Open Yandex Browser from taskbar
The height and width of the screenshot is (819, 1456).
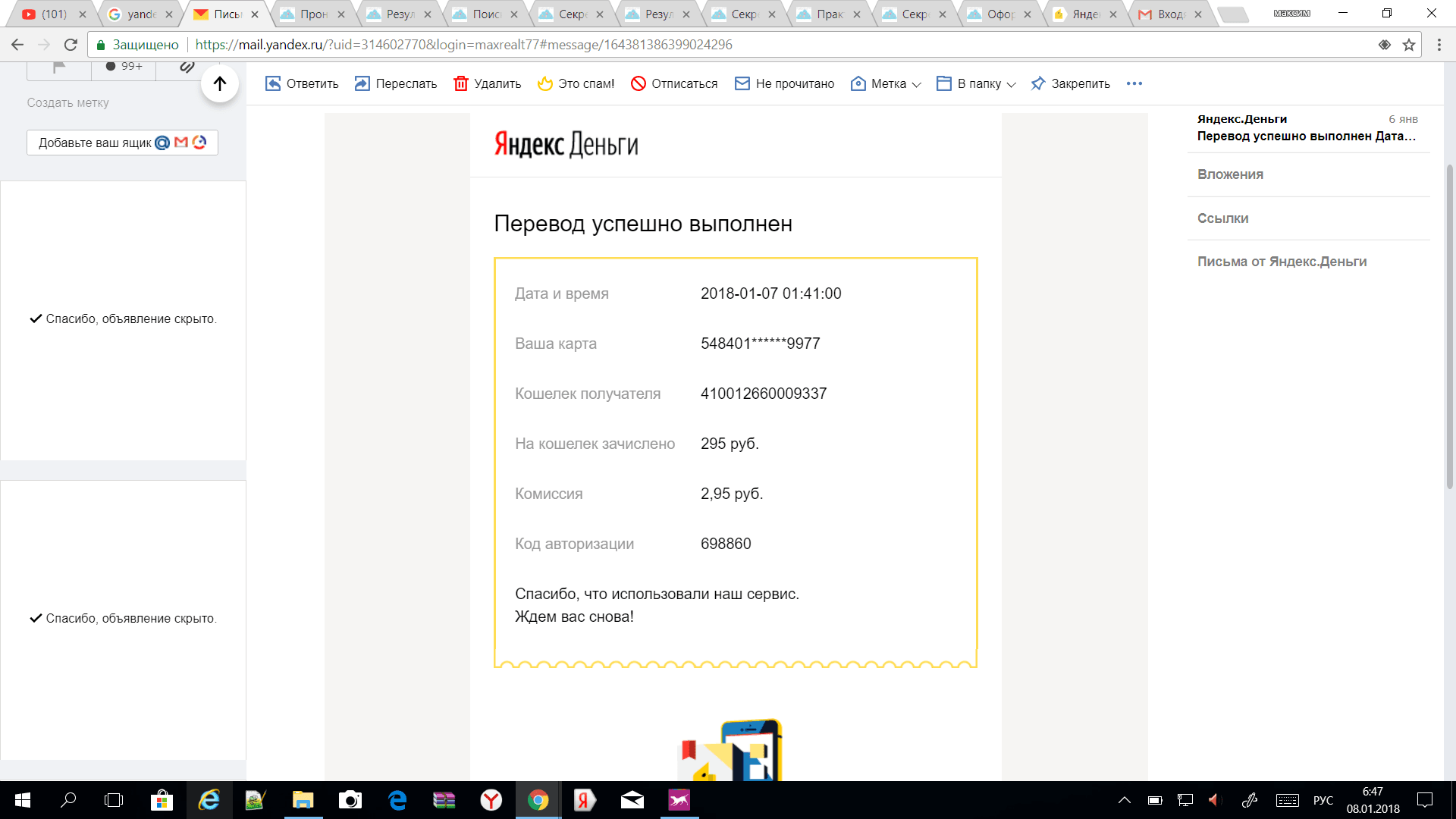[491, 800]
